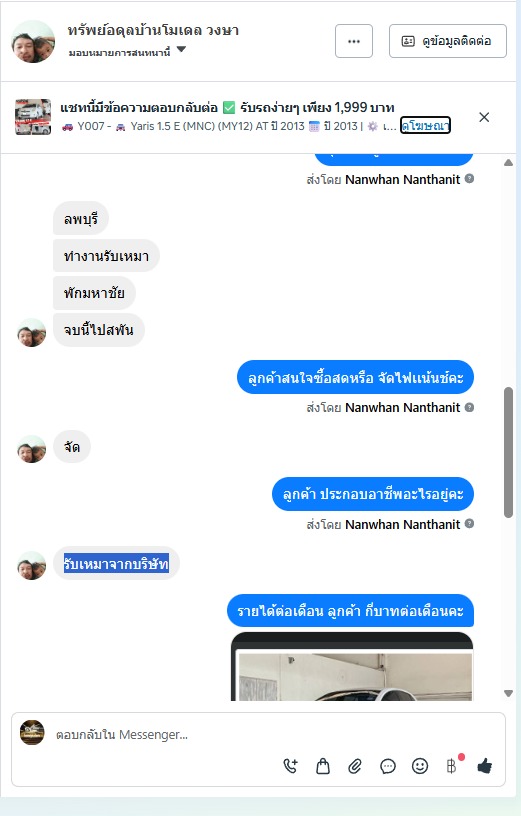
Task: Click info icon beside last Nanwhan Nanthanit
Action: pyautogui.click(x=469, y=524)
